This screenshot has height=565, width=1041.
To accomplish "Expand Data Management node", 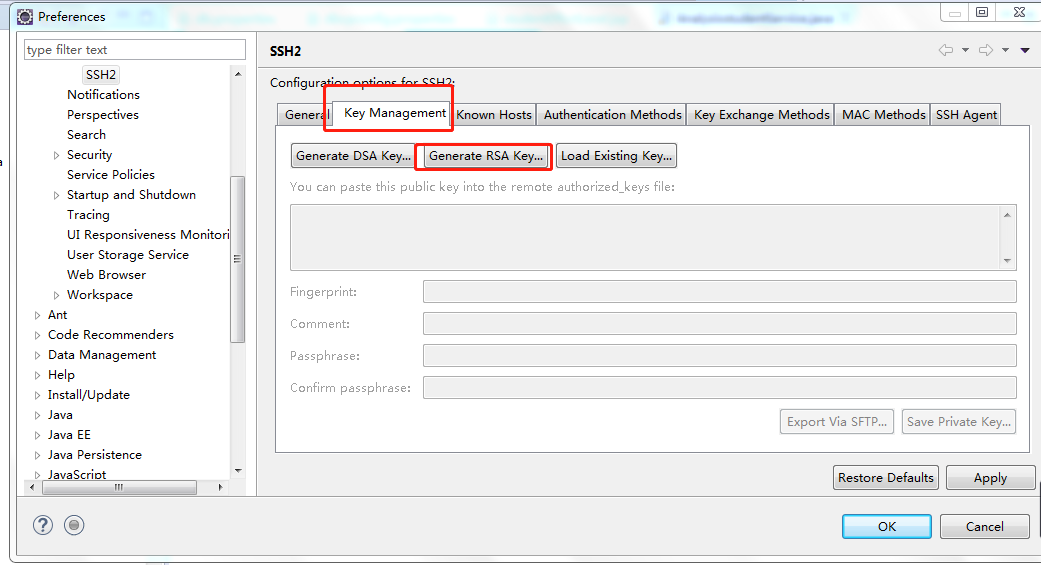I will 37,355.
